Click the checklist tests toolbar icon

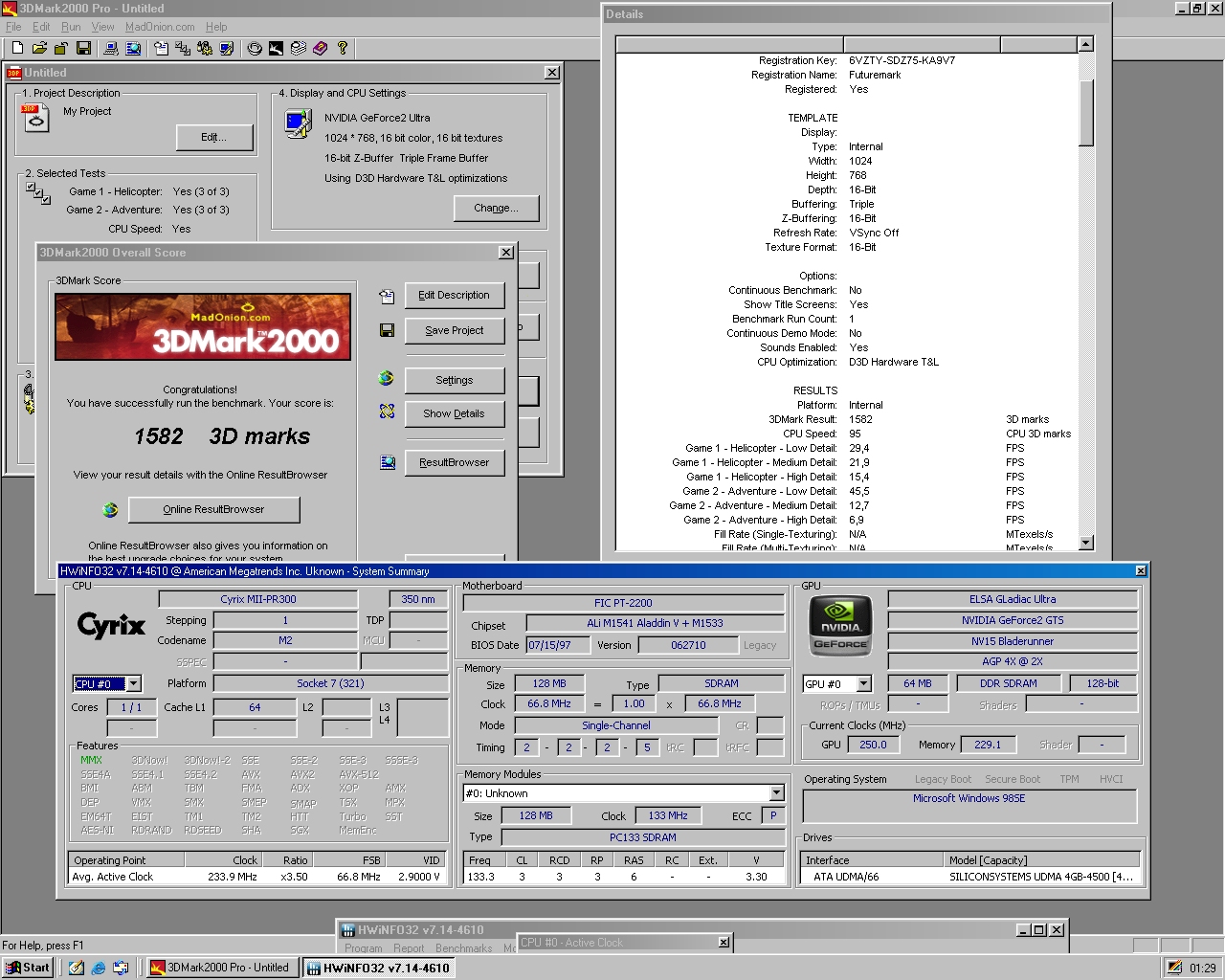pyautogui.click(x=183, y=48)
